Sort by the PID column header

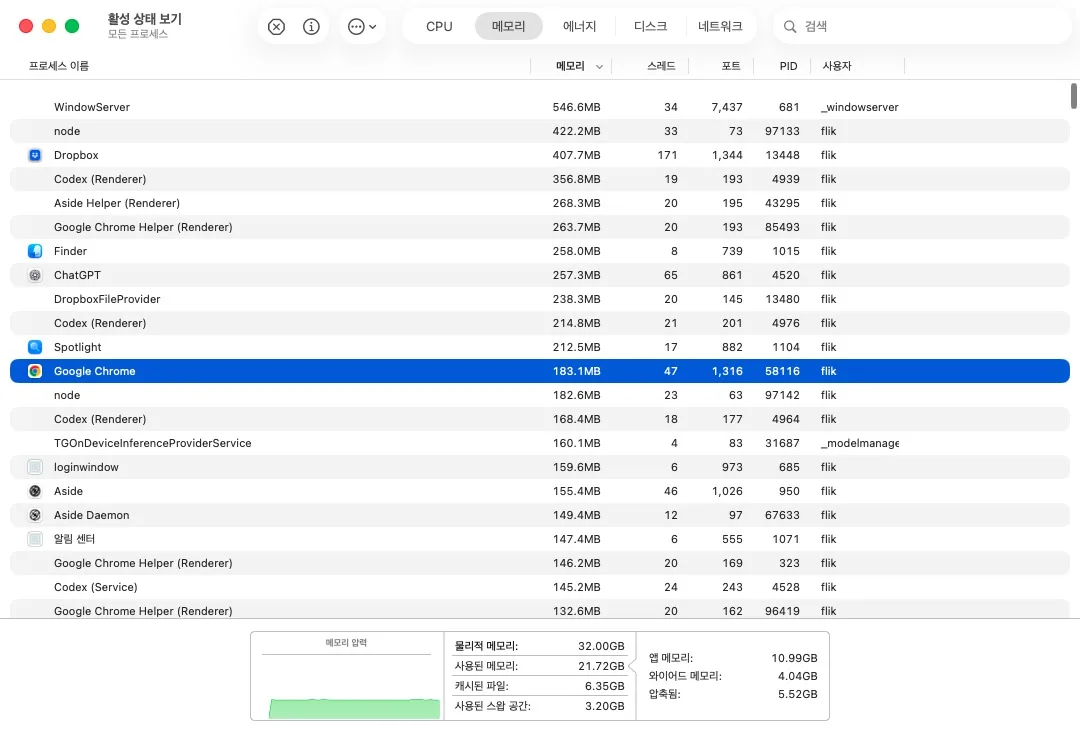788,66
